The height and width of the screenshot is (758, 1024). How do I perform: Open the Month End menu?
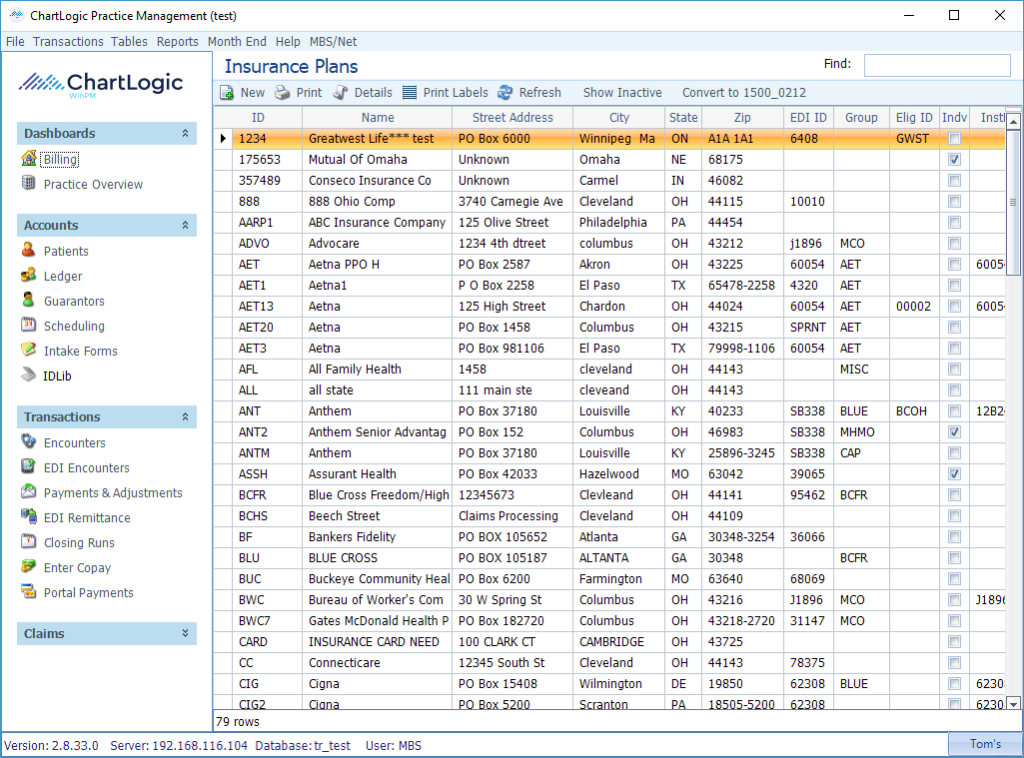237,42
